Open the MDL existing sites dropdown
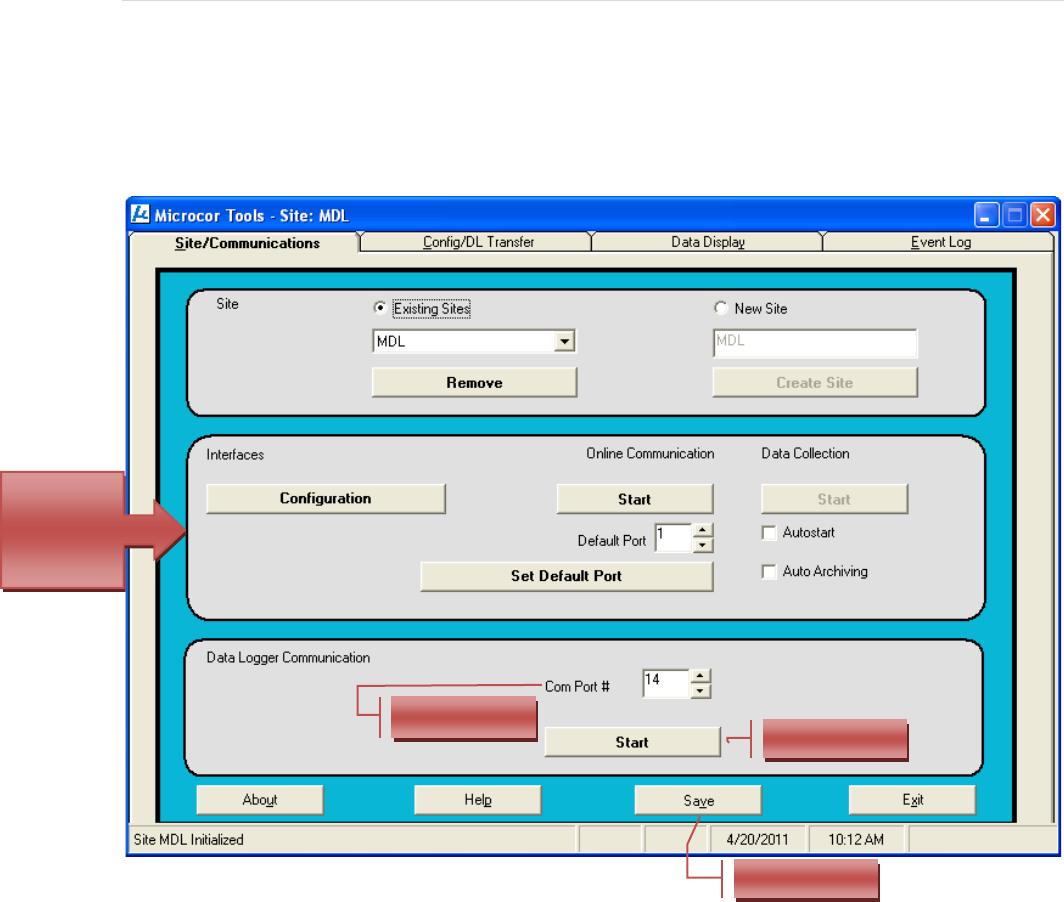This screenshot has width=1064, height=902. tap(564, 341)
